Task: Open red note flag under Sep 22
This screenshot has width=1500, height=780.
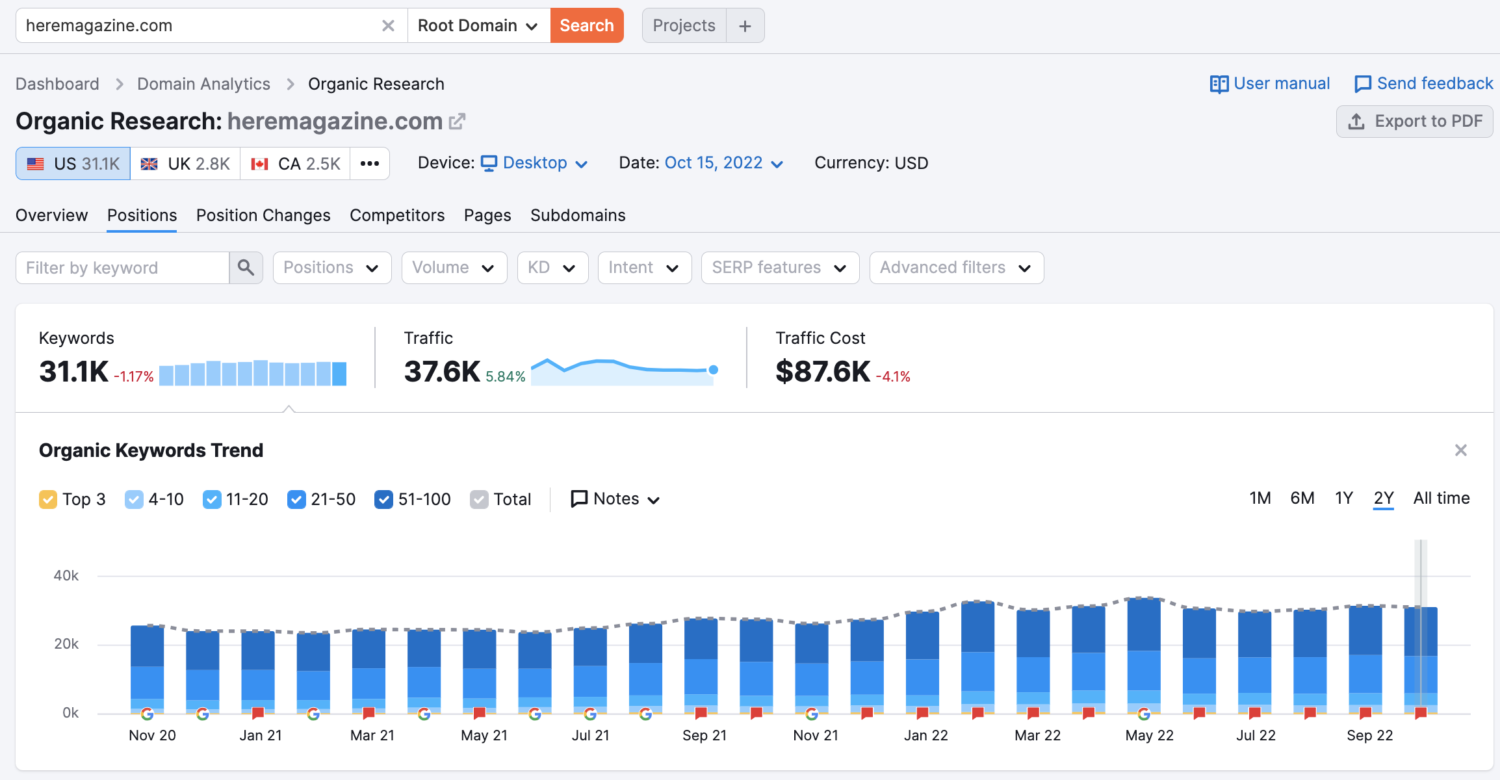Action: click(x=1365, y=713)
